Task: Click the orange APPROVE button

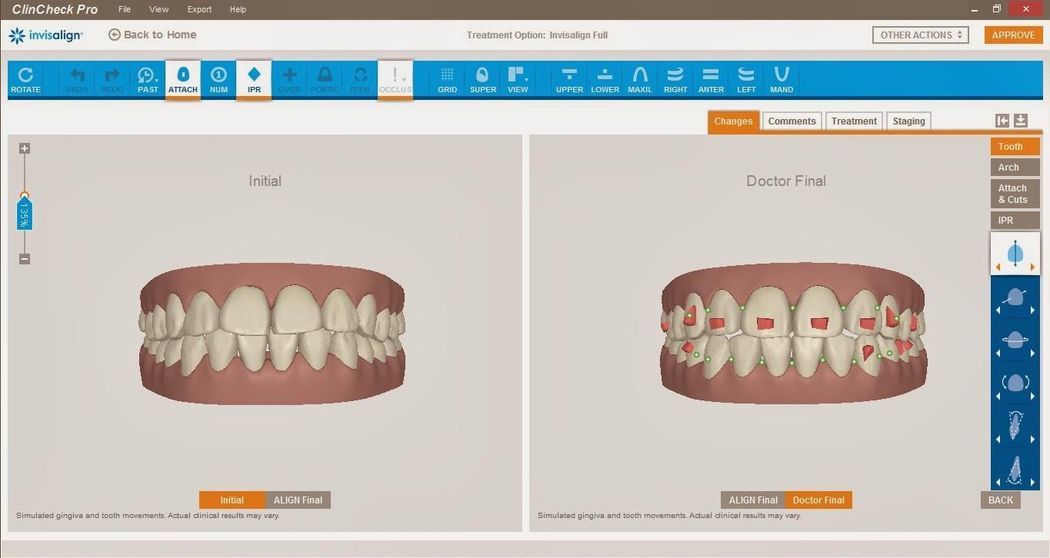Action: click(1013, 35)
